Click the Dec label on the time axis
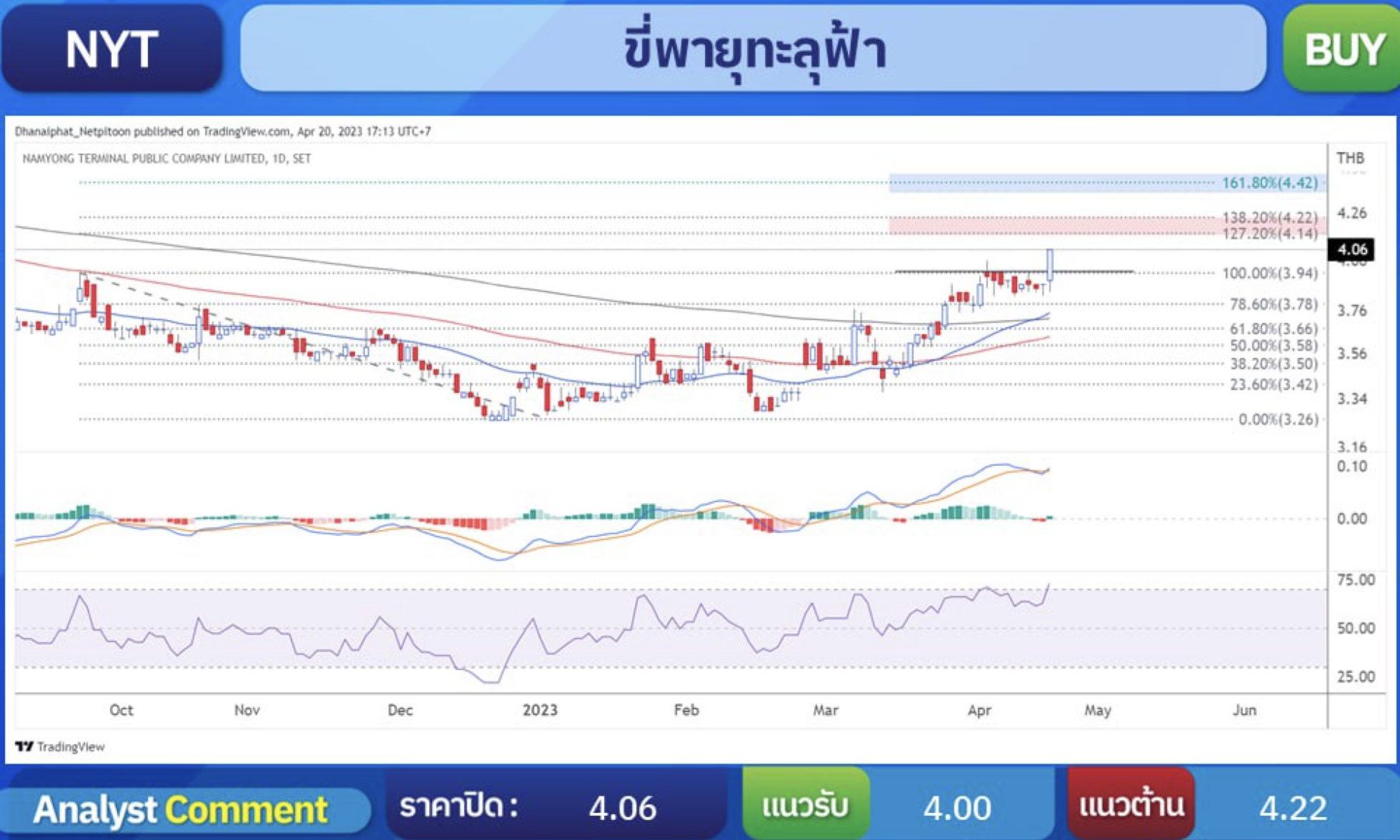Image resolution: width=1400 pixels, height=840 pixels. 400,710
